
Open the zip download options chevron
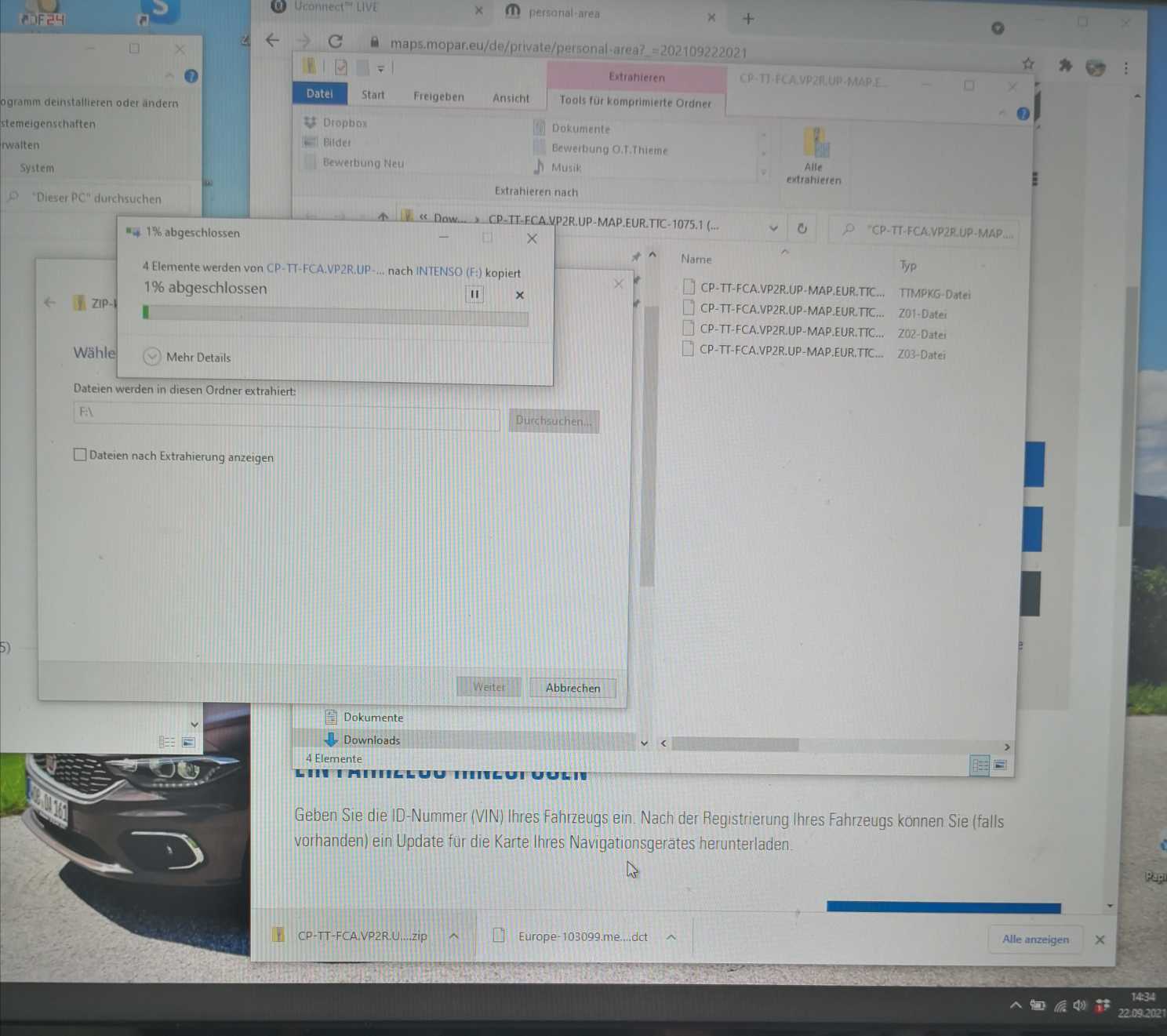click(454, 936)
